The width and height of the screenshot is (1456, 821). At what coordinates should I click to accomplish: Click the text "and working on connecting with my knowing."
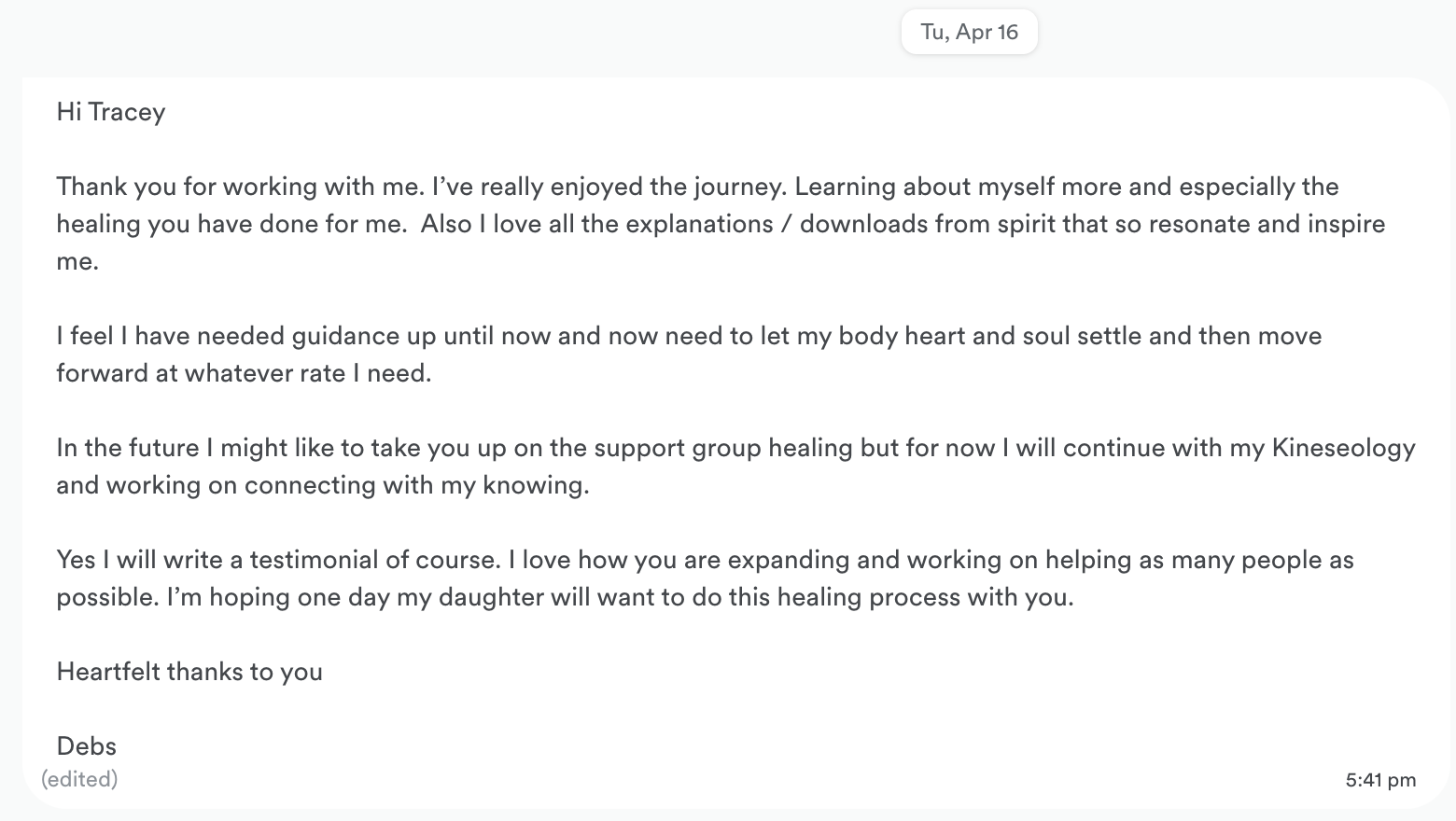coord(323,485)
